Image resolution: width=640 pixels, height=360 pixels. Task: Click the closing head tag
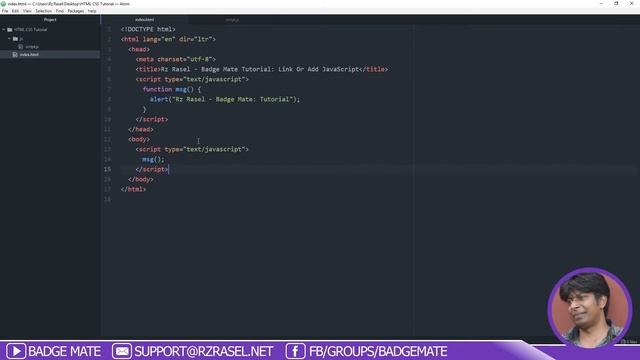click(x=141, y=129)
